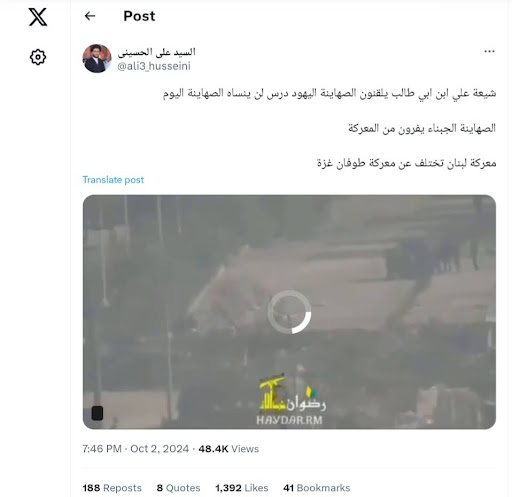Open the @ali3_husseini handle link
512x497 pixels.
[x=154, y=66]
